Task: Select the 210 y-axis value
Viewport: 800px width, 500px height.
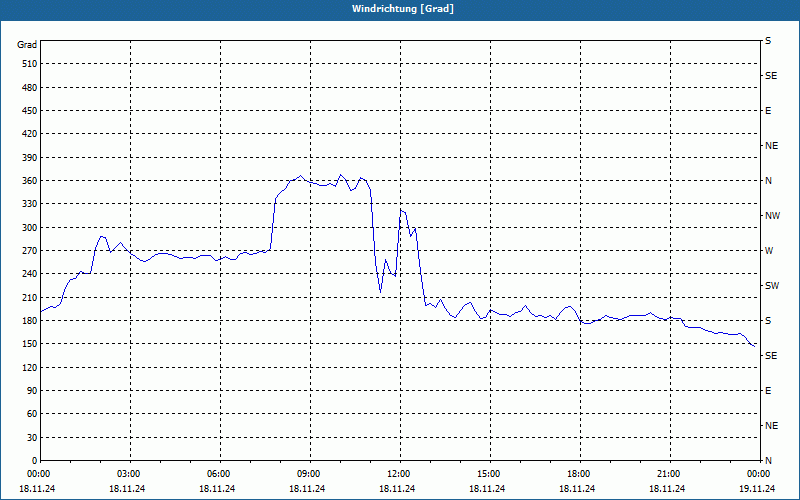Action: [30, 297]
